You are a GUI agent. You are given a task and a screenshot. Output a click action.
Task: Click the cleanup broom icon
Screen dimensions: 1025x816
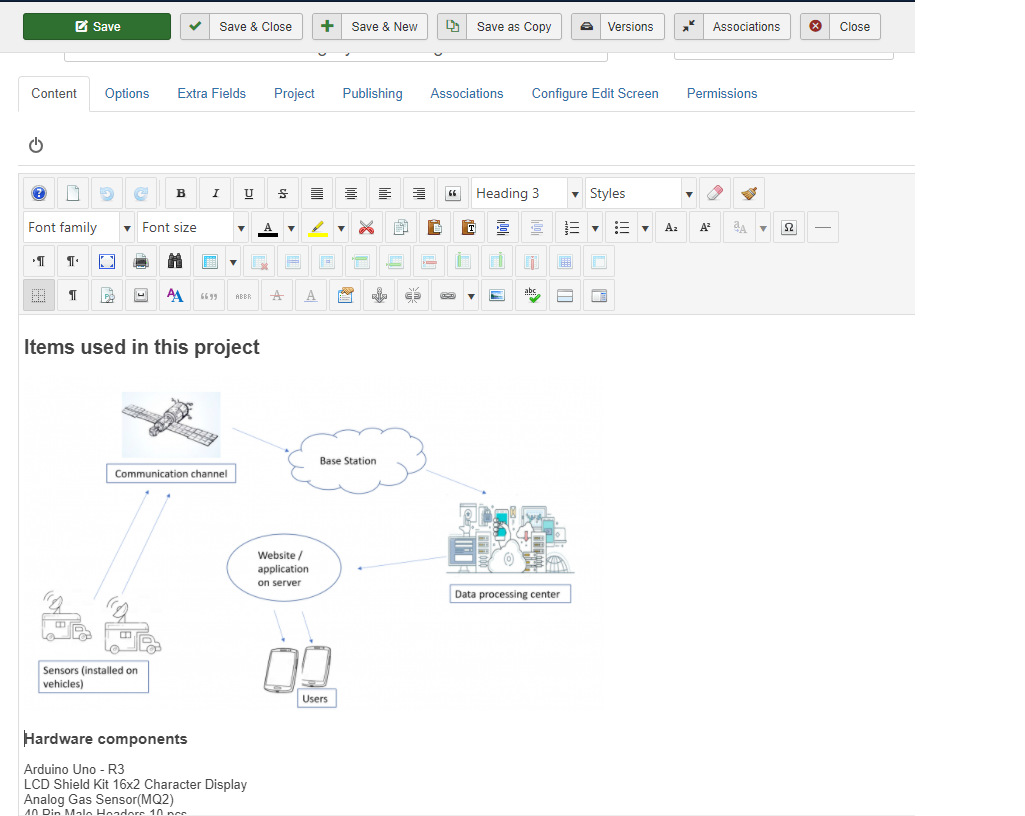tap(748, 194)
